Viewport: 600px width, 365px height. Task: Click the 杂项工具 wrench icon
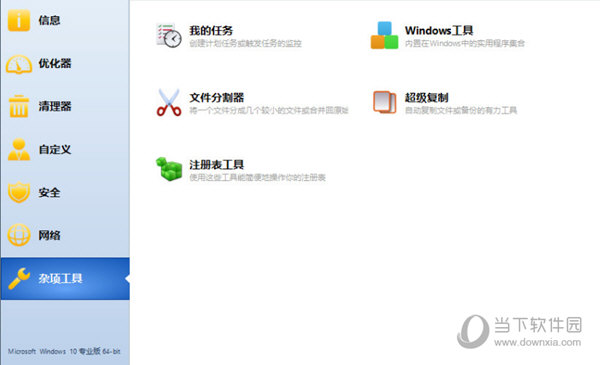[18, 278]
